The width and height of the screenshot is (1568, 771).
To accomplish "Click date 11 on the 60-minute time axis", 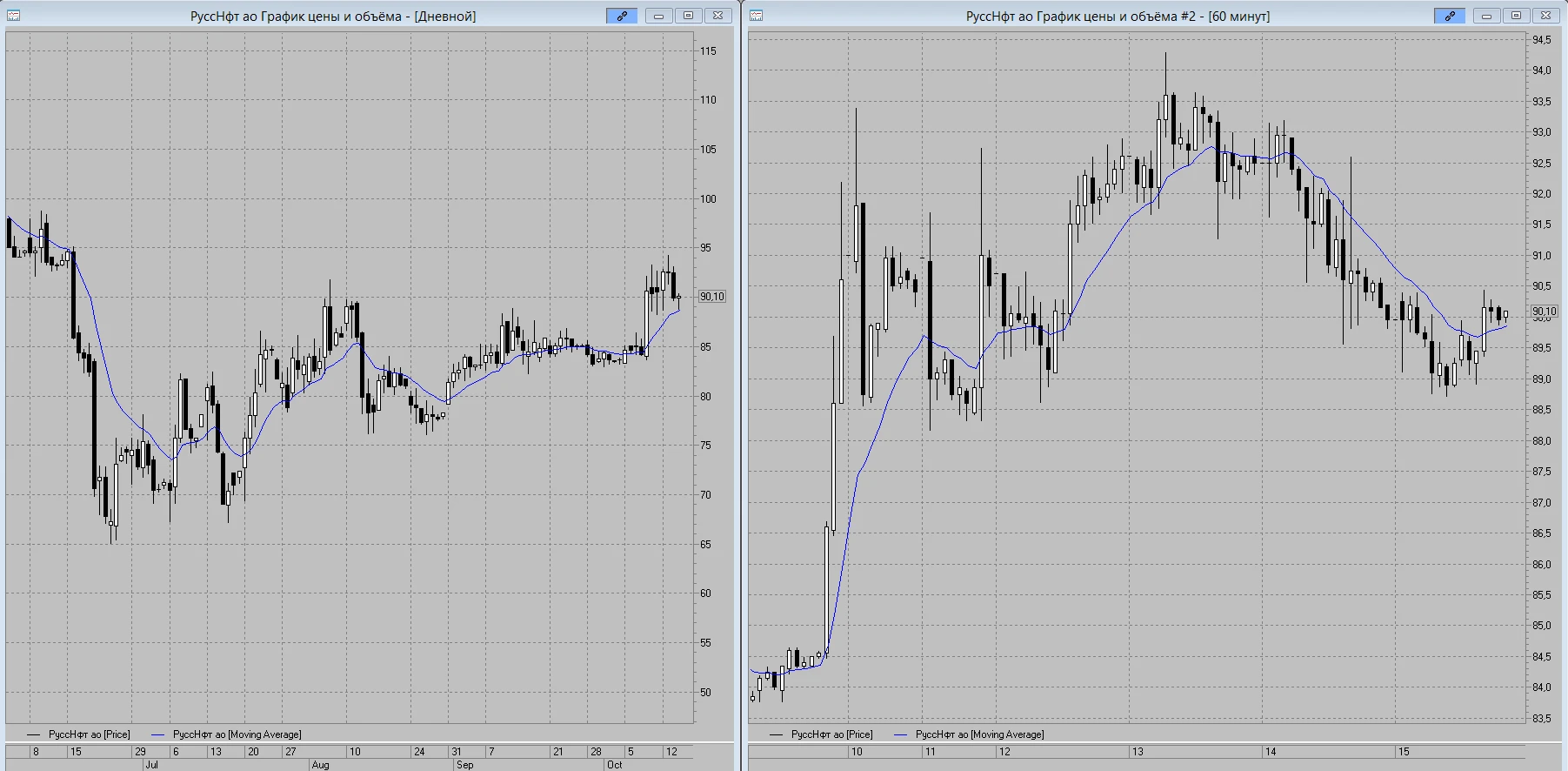I will 931,752.
